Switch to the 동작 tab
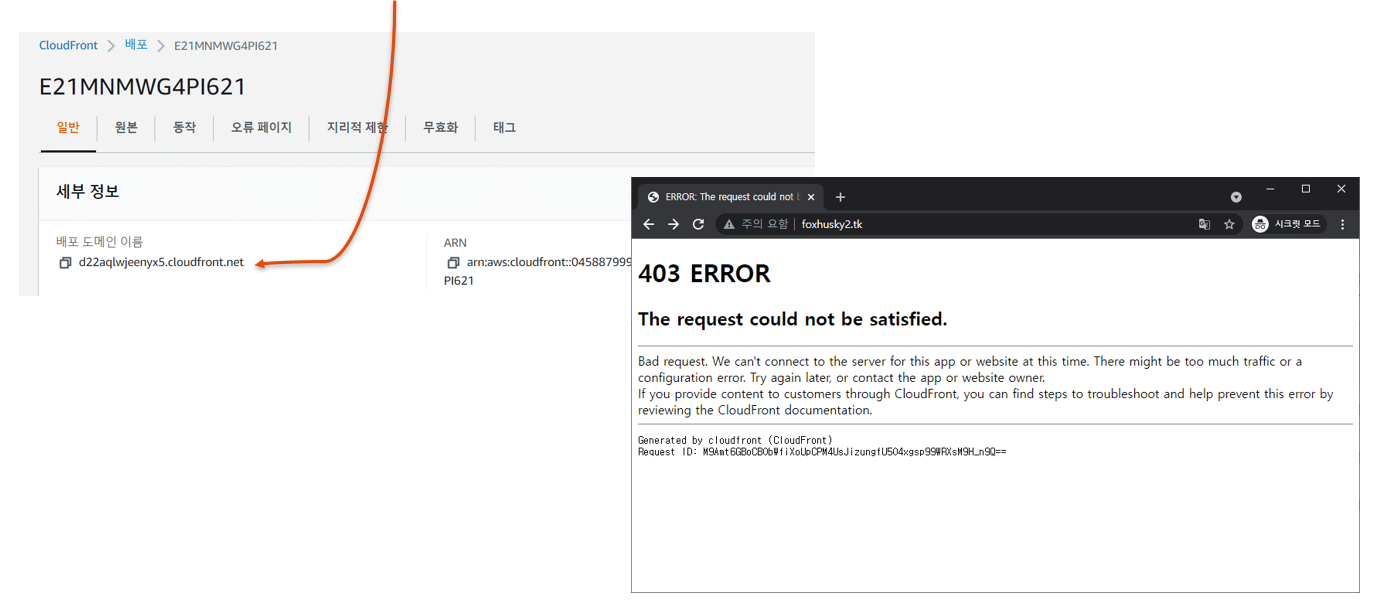Image resolution: width=1381 pixels, height=606 pixels. point(184,127)
